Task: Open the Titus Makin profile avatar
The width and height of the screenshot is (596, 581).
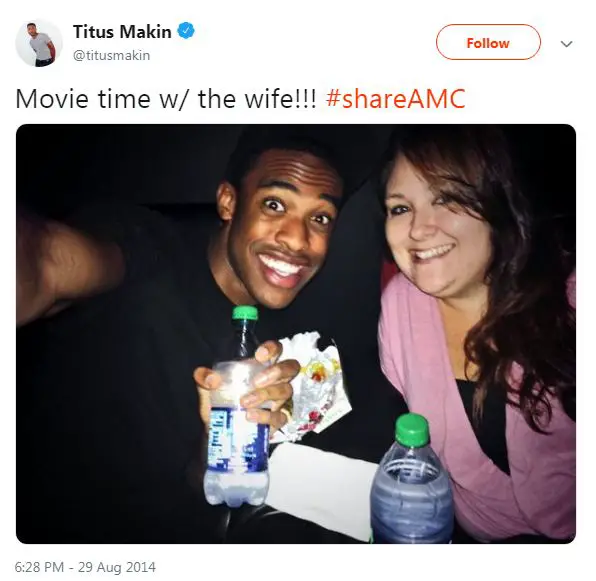Action: [39, 43]
